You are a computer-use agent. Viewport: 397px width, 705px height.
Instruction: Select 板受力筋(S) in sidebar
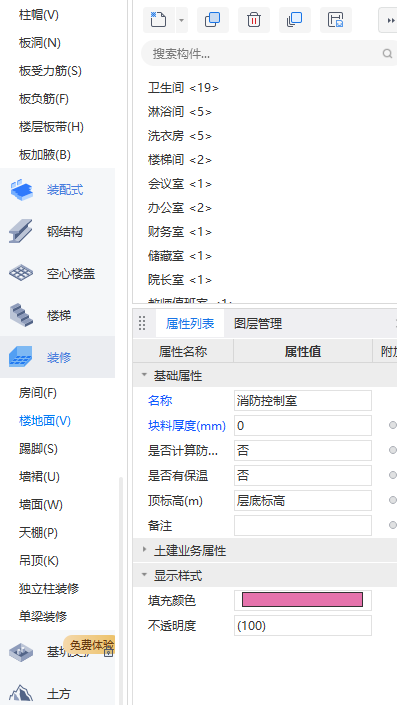pos(50,71)
